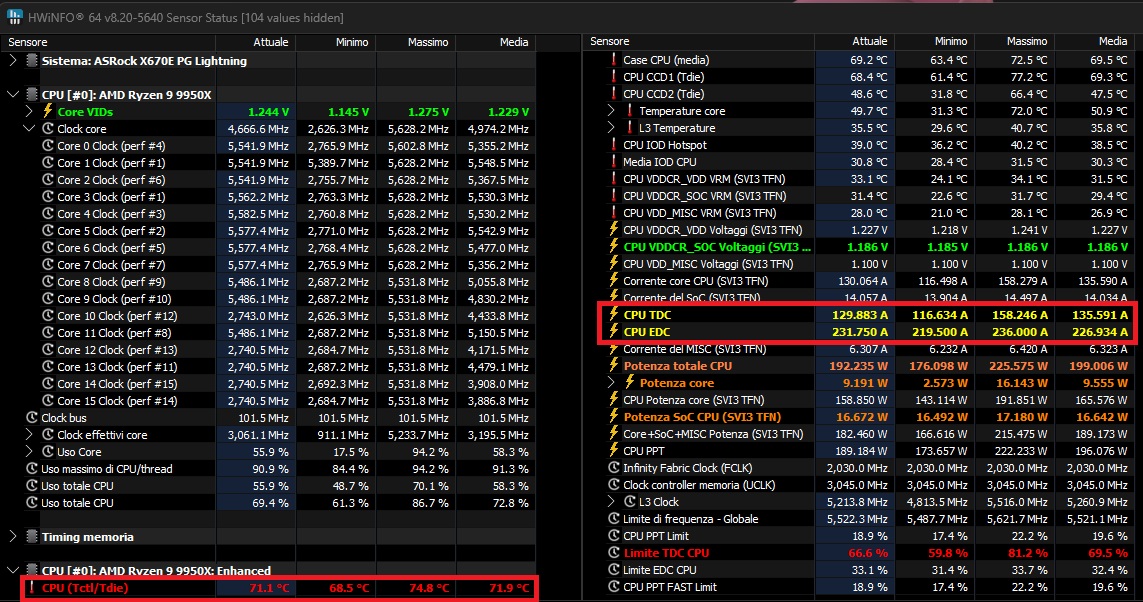
Task: Click lightning icon of CPU VDDCR_VDD Voltaggi
Action: pyautogui.click(x=614, y=230)
